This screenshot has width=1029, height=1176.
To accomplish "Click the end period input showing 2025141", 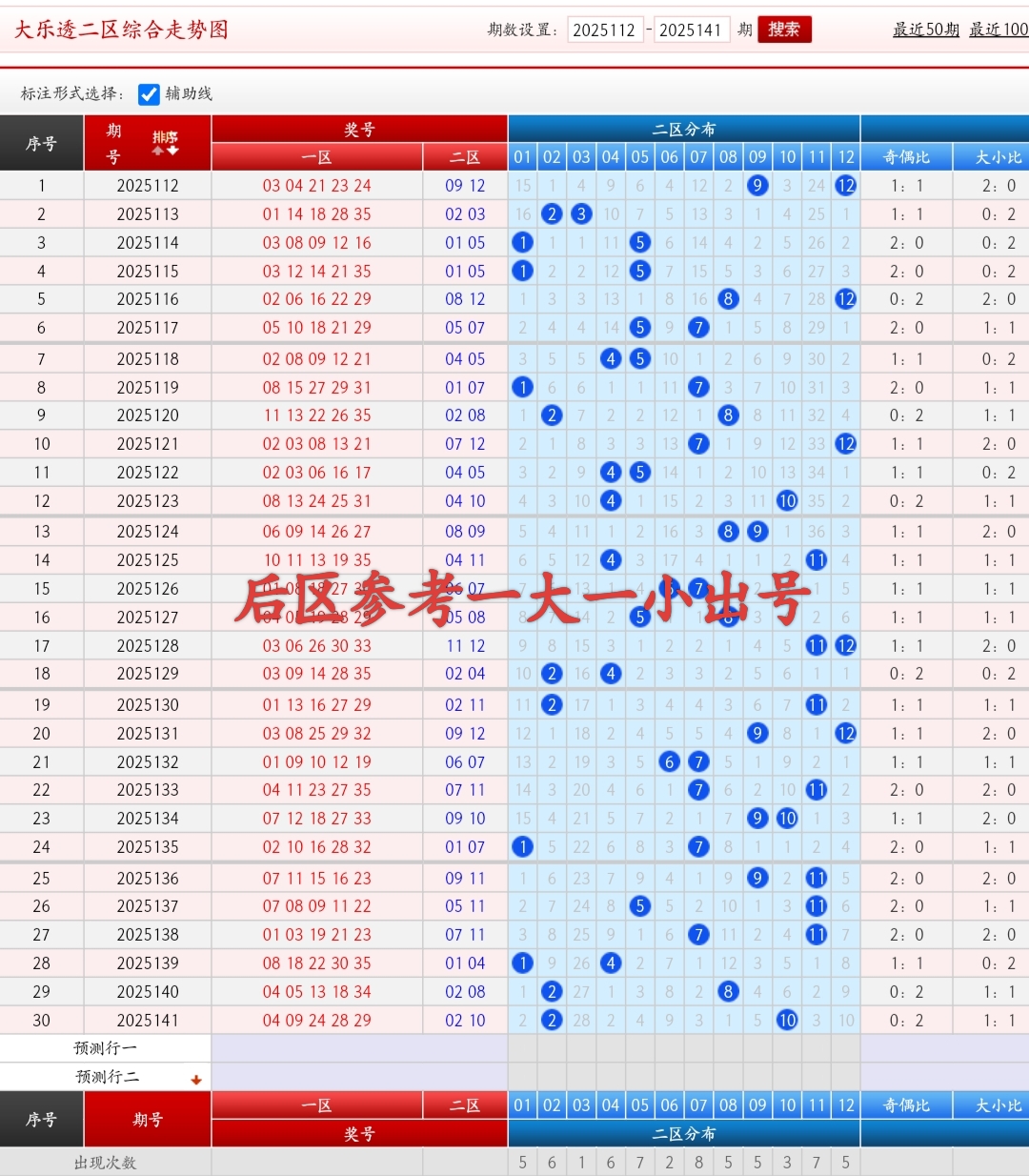I will point(692,30).
